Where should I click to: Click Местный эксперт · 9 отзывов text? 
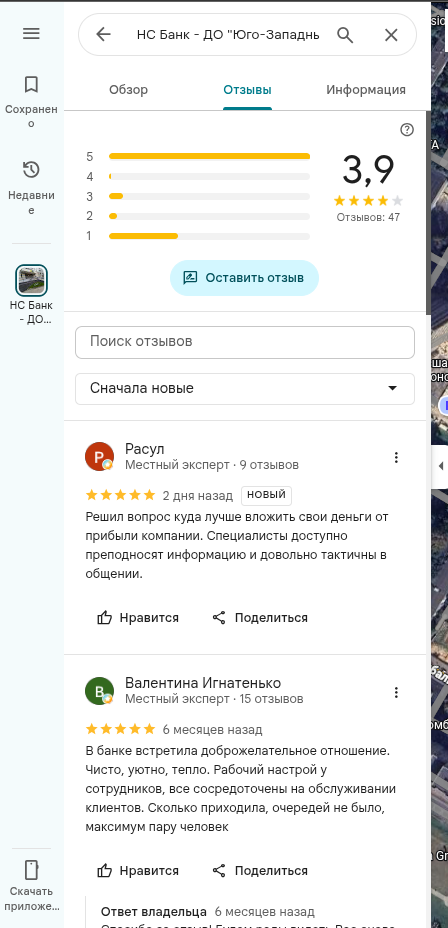pyautogui.click(x=212, y=465)
